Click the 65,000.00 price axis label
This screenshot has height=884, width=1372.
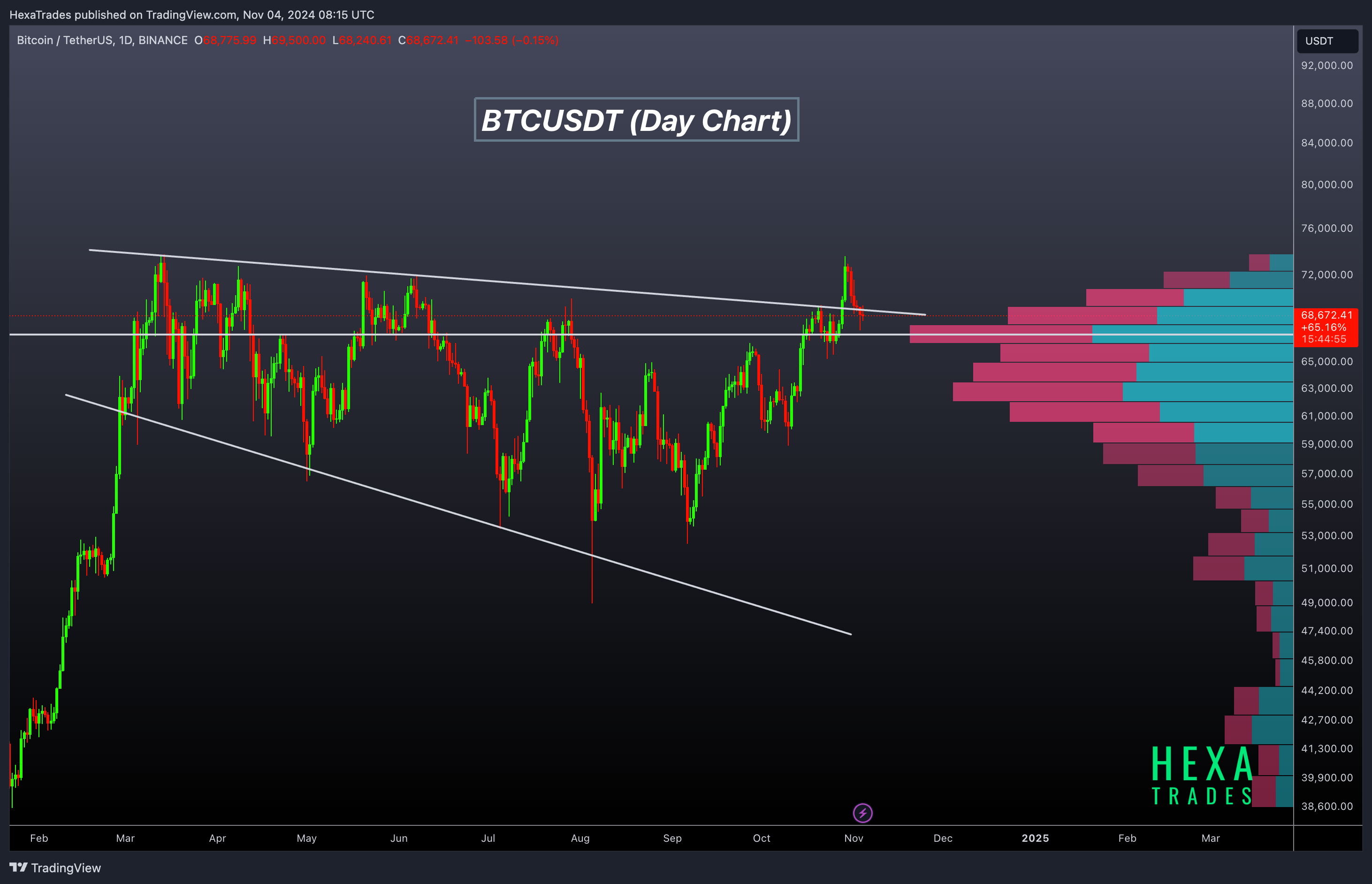(1326, 361)
